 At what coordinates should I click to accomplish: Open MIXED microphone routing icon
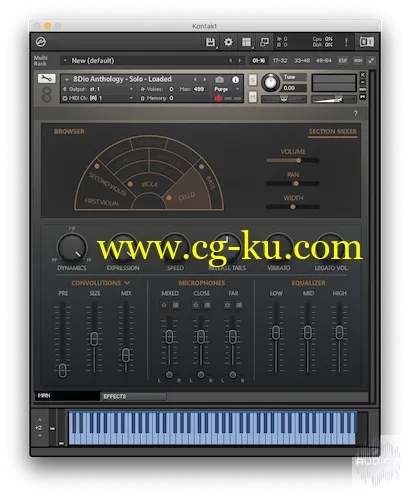pos(175,305)
